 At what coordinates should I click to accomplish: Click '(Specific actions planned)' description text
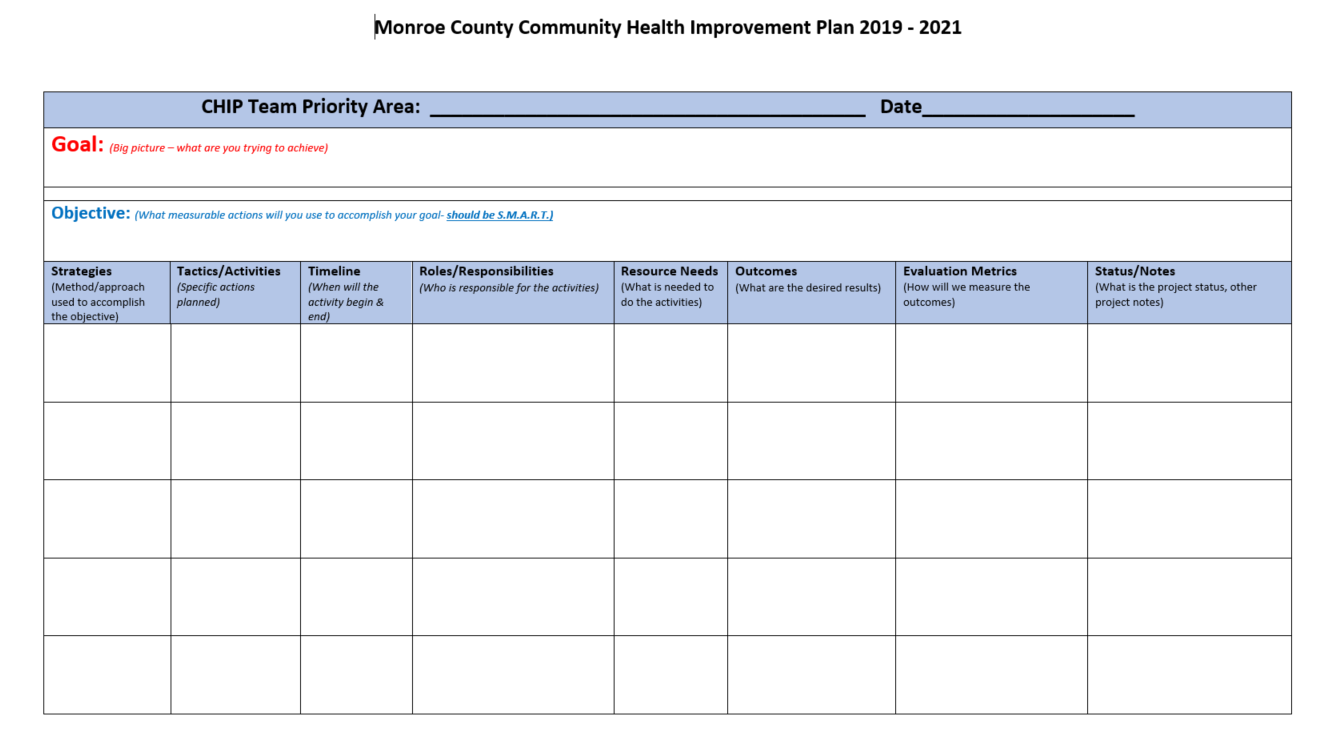(x=216, y=294)
